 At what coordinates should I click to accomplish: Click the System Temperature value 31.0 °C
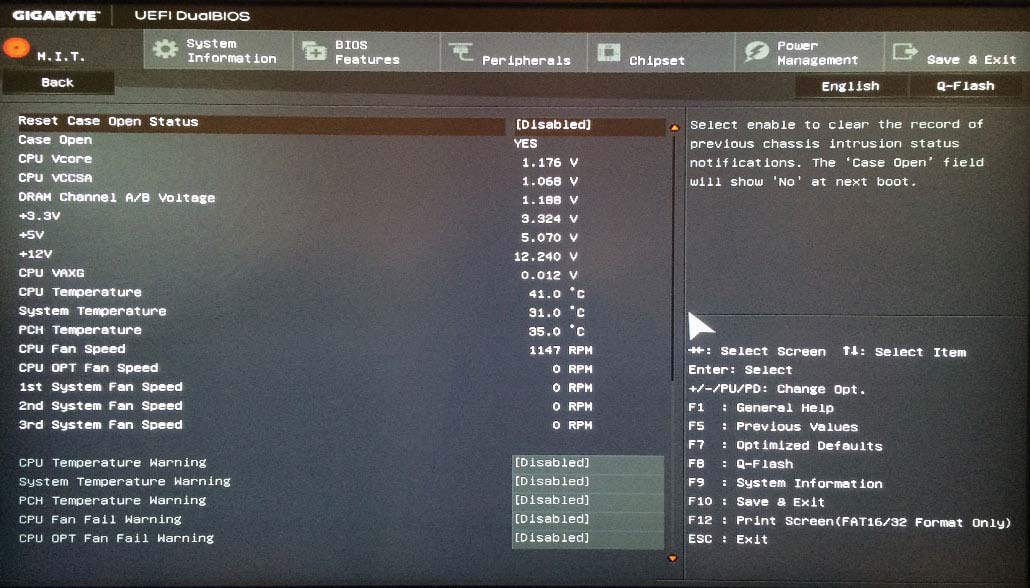coord(556,313)
